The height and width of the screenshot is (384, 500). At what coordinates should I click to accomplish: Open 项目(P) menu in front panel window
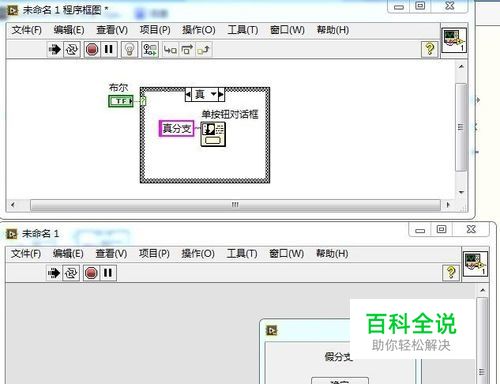coord(154,254)
